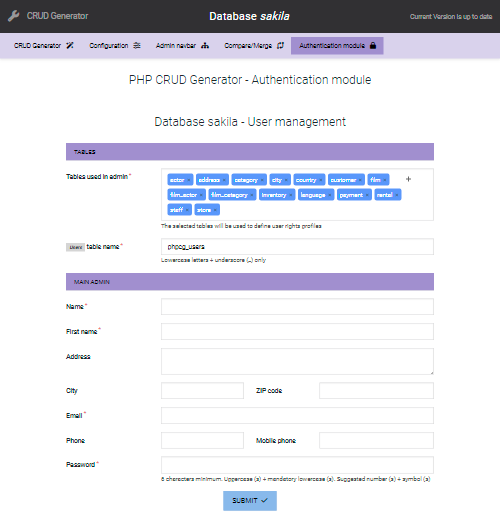The image size is (500, 521).
Task: Expand the tables selector with plus icon
Action: coord(408,179)
